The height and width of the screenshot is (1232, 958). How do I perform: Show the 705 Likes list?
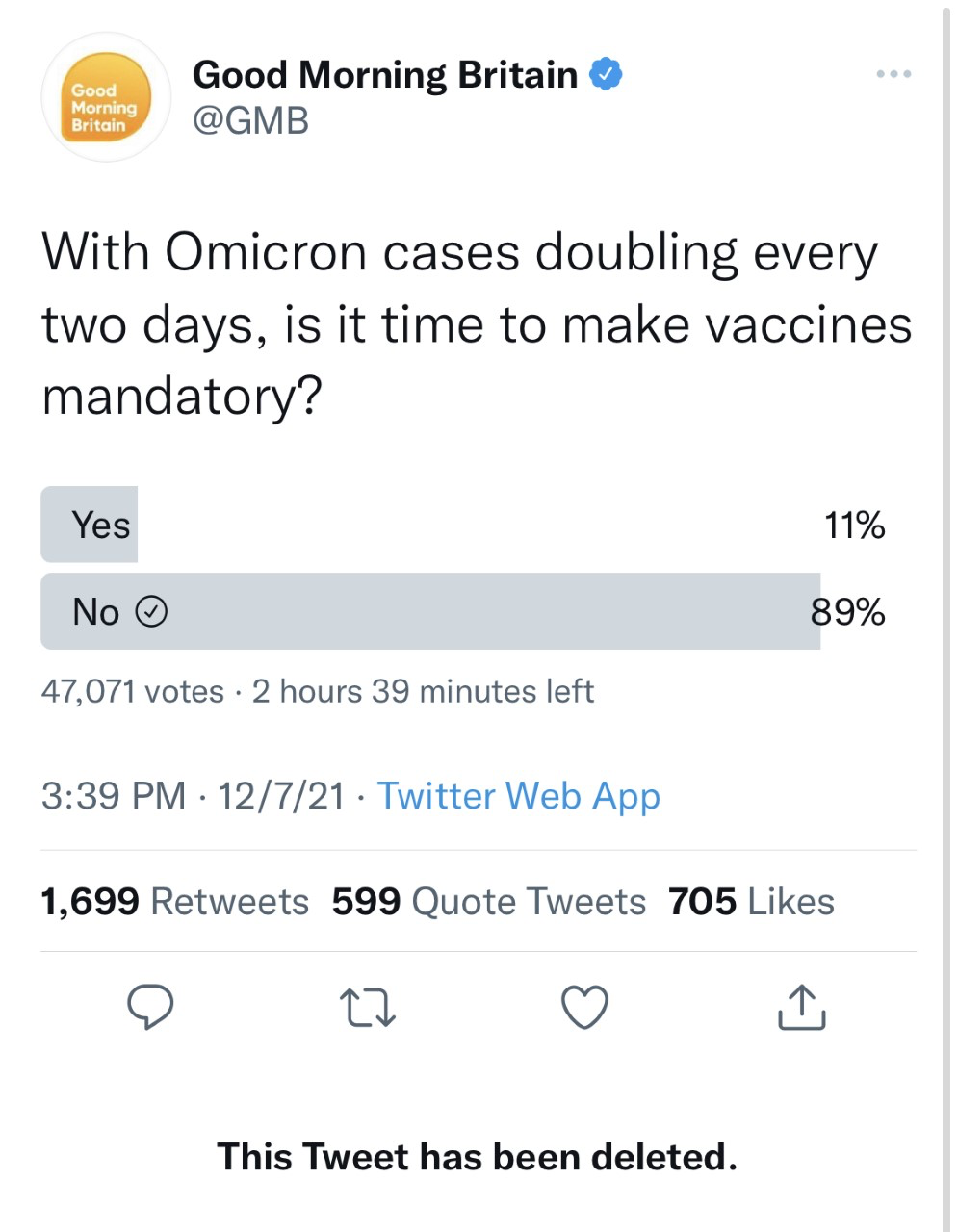coord(751,902)
